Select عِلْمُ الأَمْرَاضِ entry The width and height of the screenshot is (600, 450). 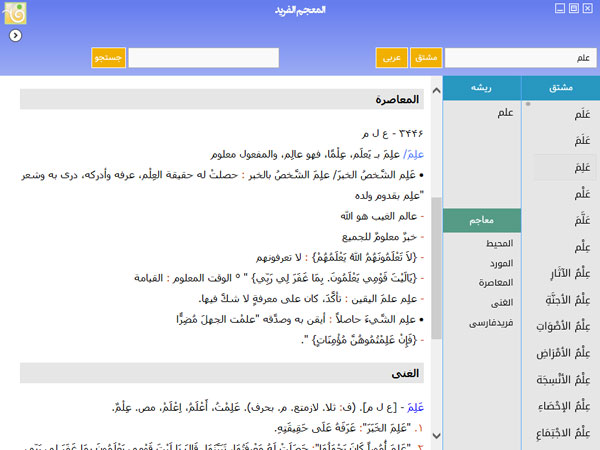[563, 353]
